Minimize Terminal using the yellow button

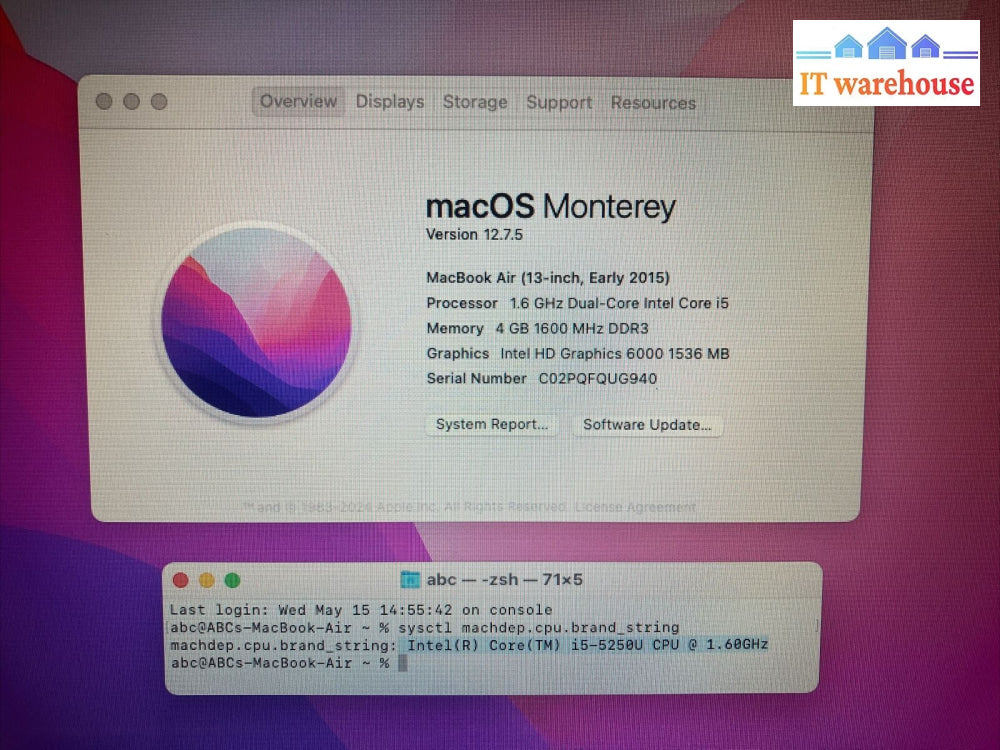[207, 580]
